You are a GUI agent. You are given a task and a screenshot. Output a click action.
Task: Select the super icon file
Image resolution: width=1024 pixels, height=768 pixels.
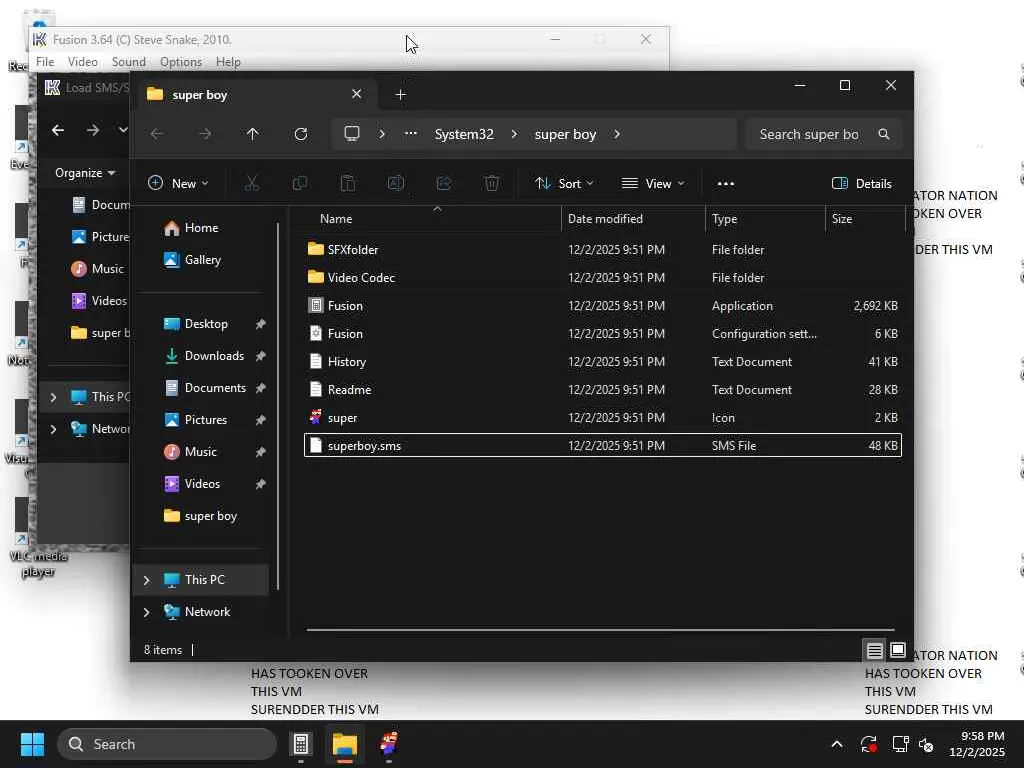pyautogui.click(x=603, y=418)
